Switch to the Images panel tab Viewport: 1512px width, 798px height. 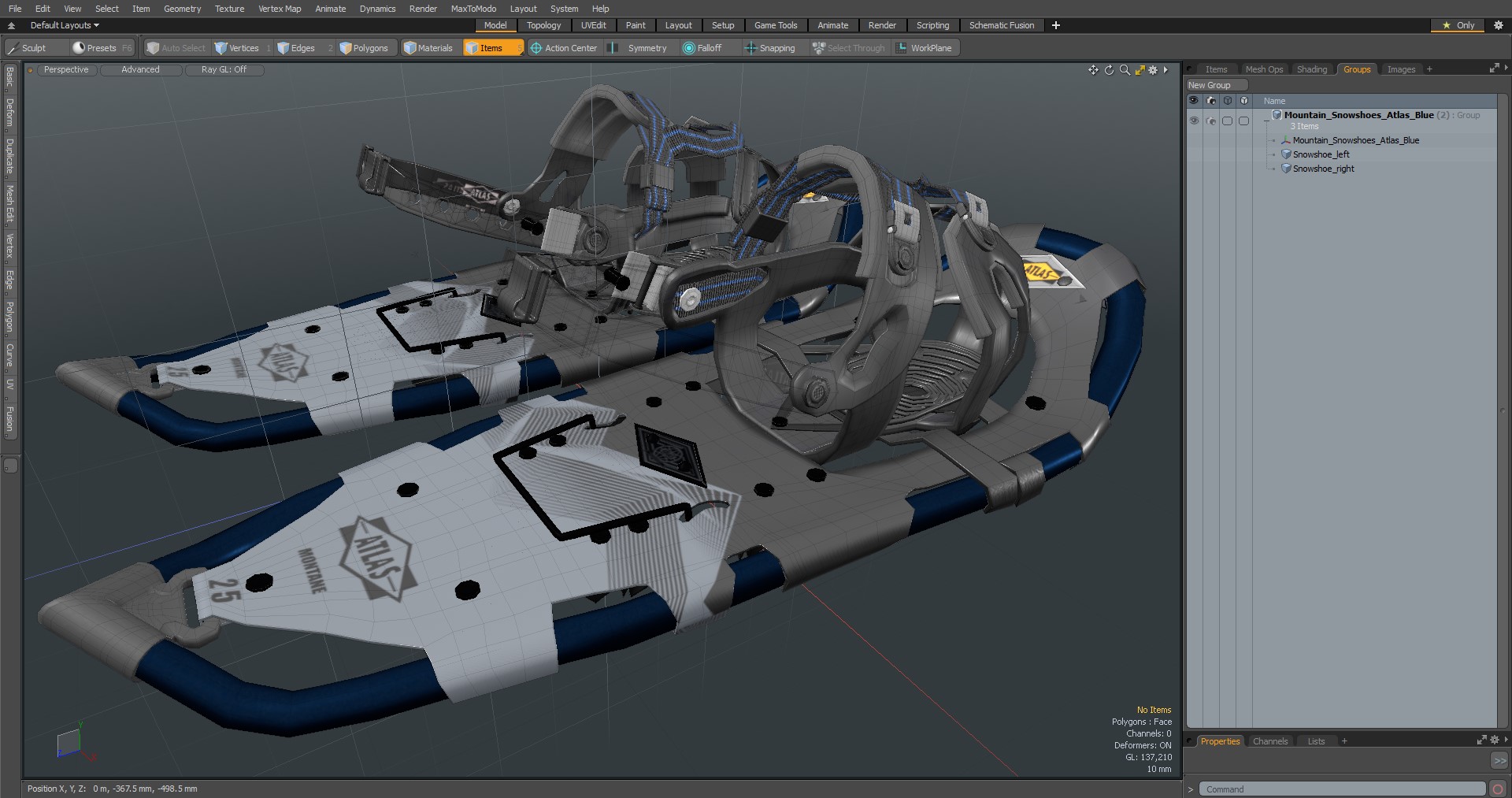[x=1401, y=69]
